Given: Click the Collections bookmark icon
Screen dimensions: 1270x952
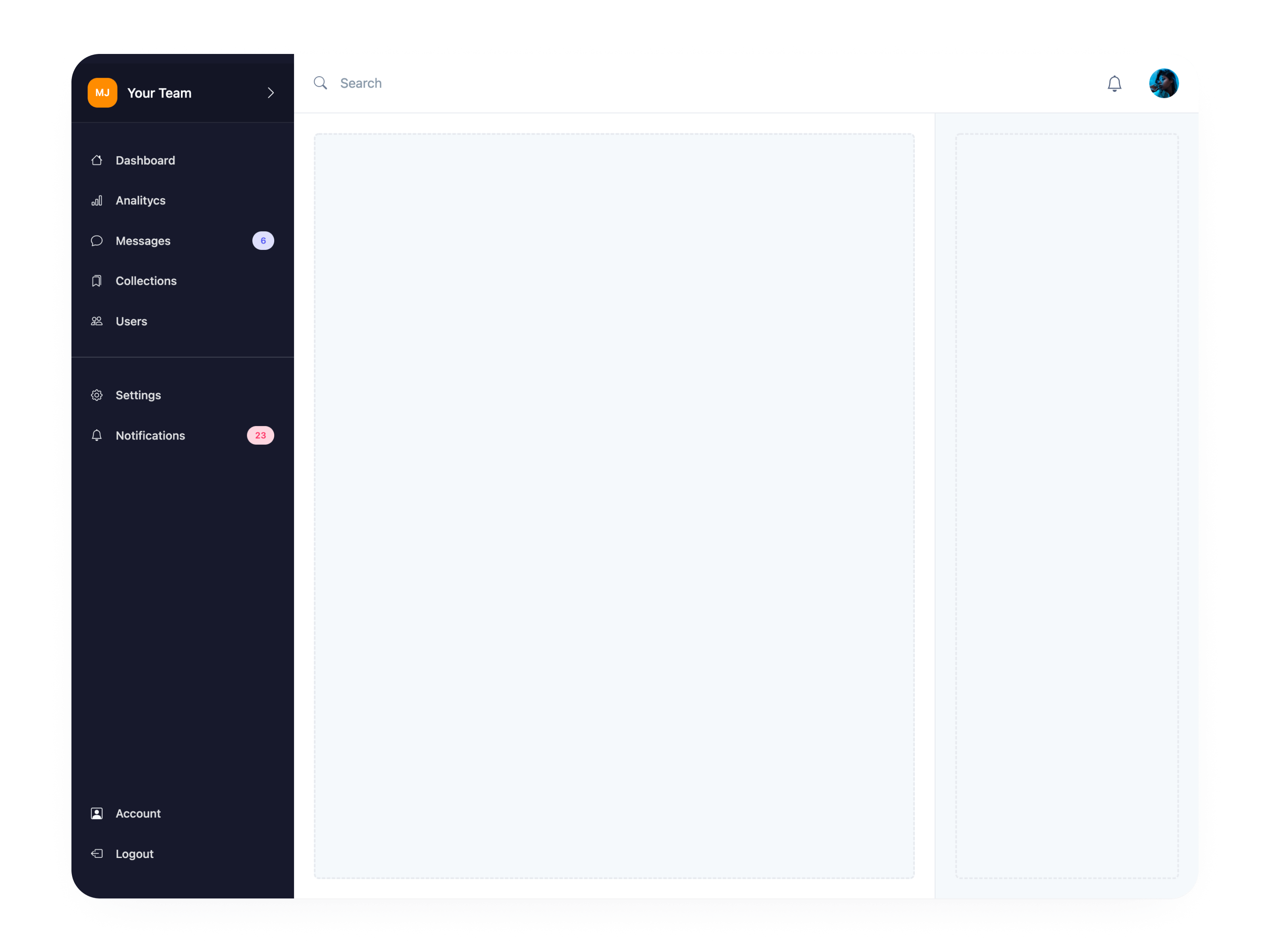Looking at the screenshot, I should (96, 280).
